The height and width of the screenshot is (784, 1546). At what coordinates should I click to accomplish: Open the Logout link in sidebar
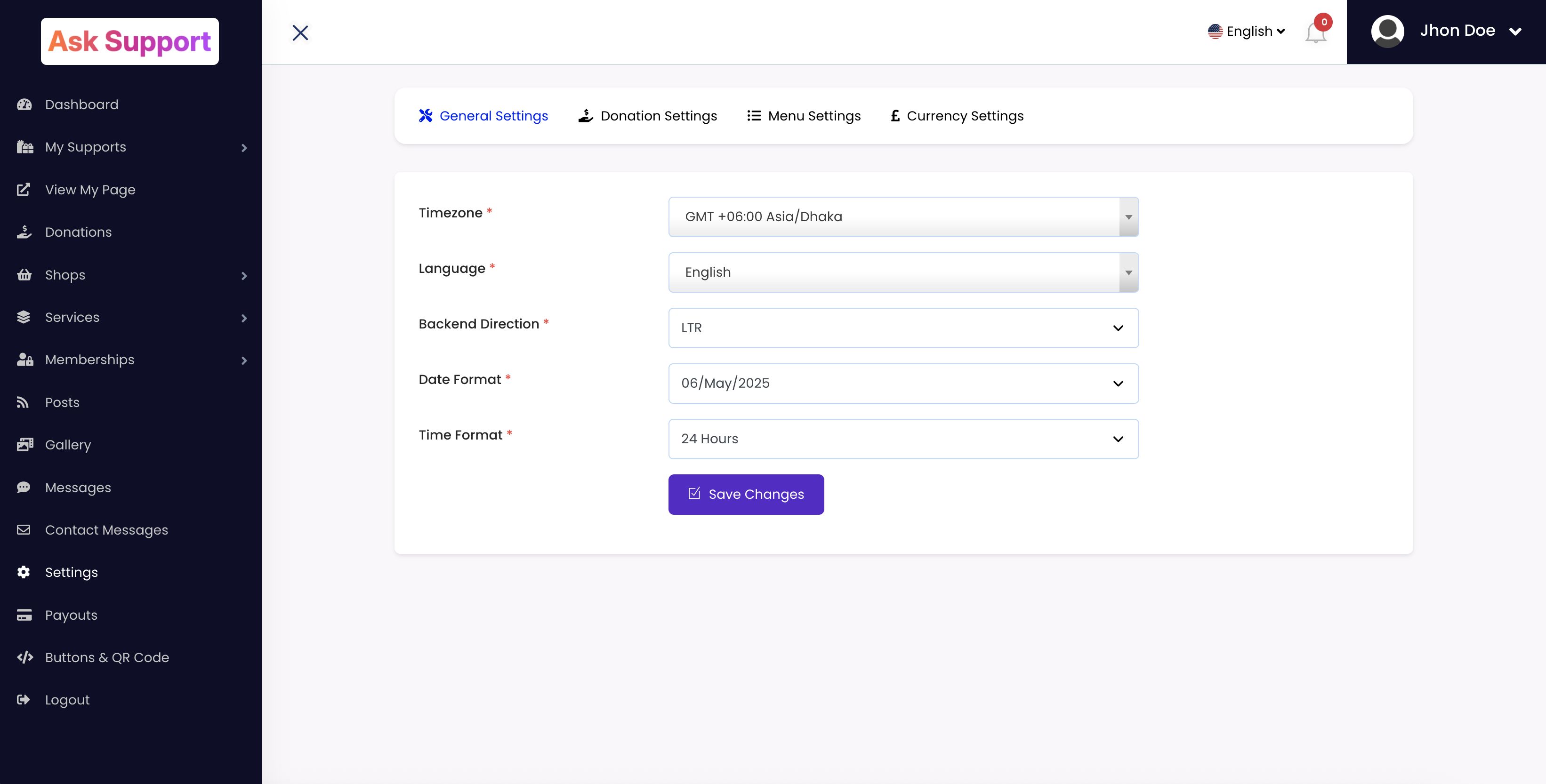67,700
